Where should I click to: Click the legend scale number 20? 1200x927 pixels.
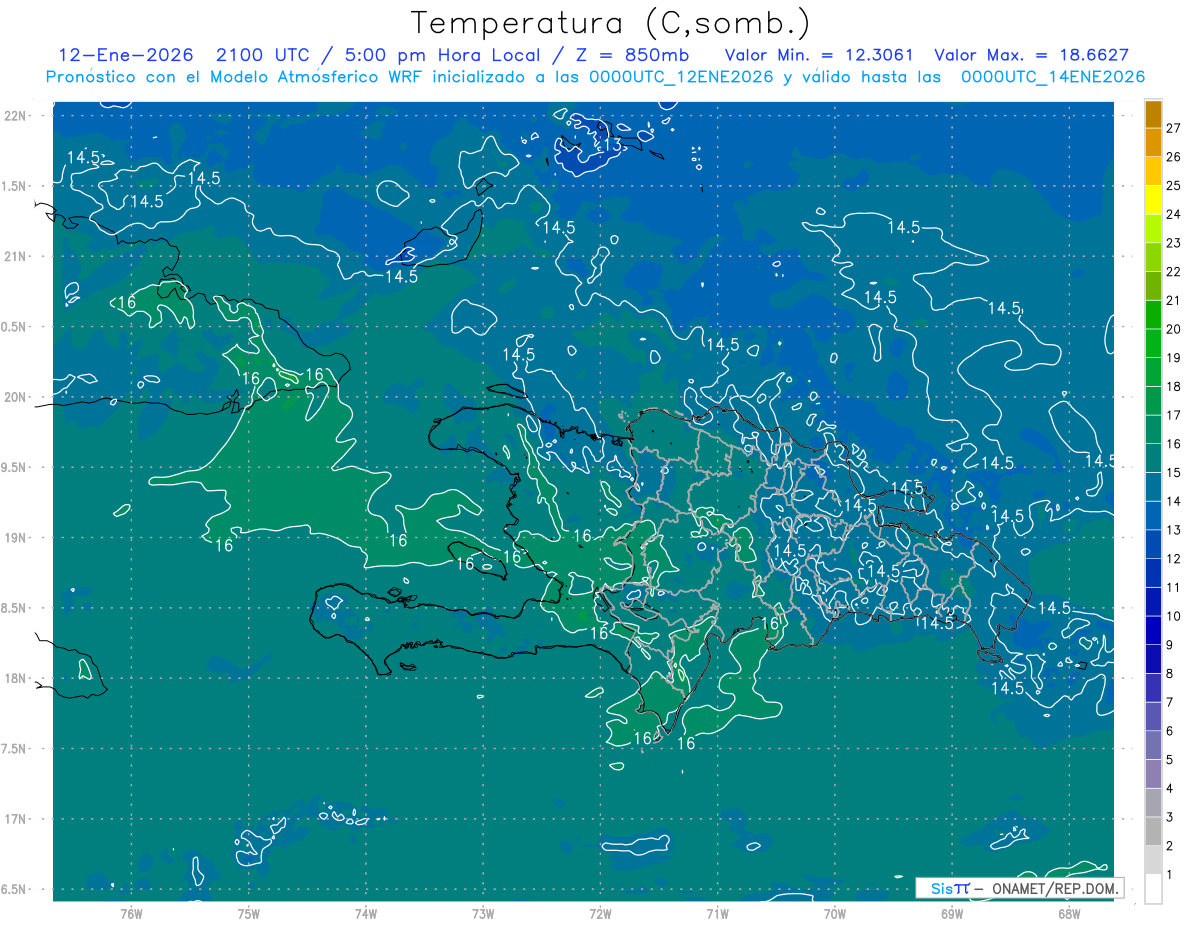pos(1174,329)
